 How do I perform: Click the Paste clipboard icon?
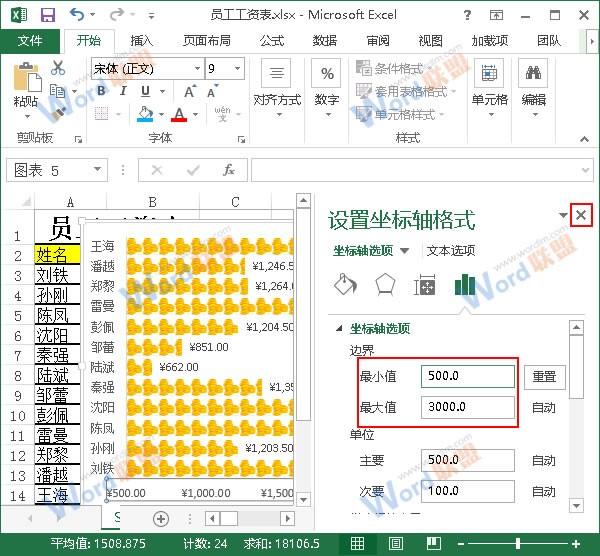tap(26, 77)
